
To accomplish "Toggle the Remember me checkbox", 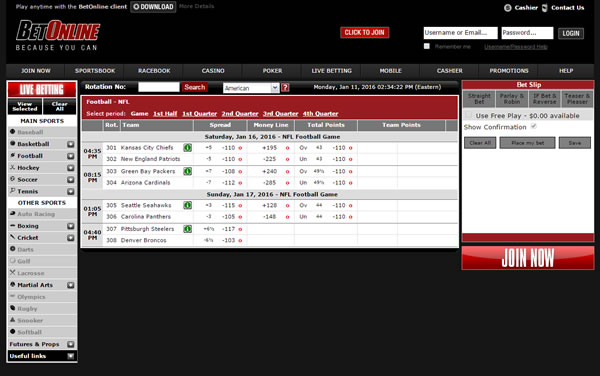I will [x=427, y=46].
